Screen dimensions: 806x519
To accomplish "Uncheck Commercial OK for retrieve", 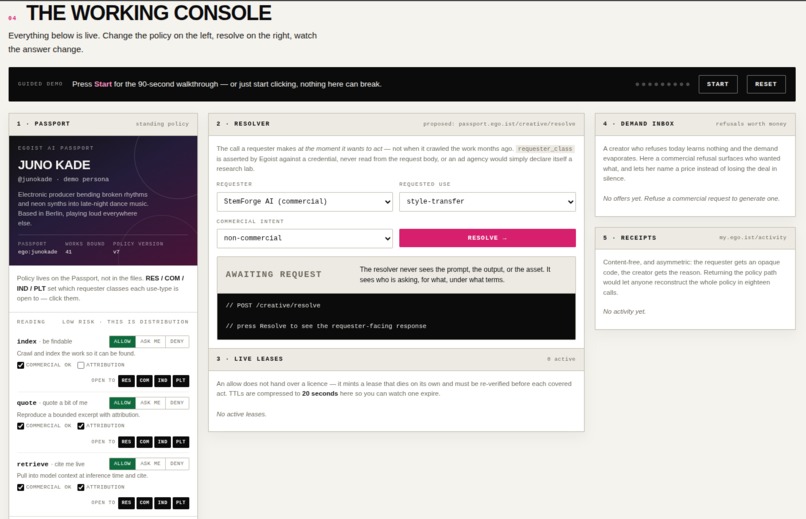I will (21, 487).
